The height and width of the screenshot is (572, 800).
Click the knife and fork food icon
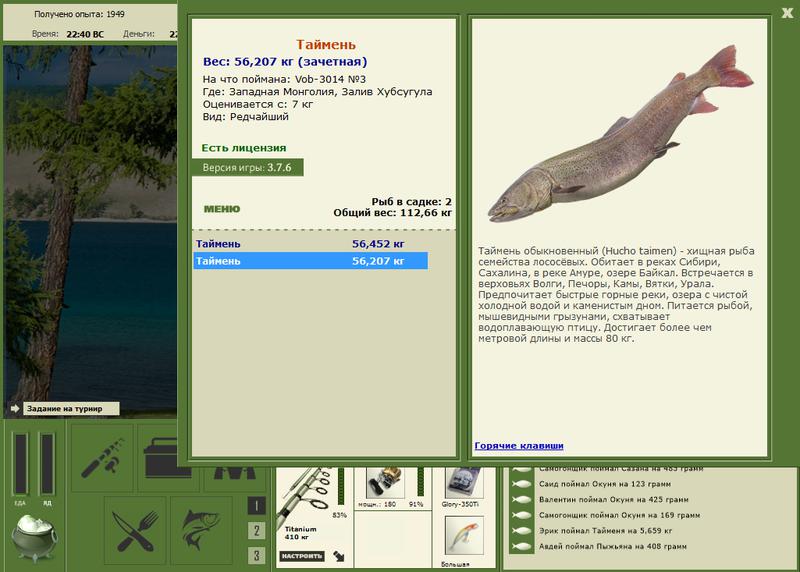(x=135, y=531)
